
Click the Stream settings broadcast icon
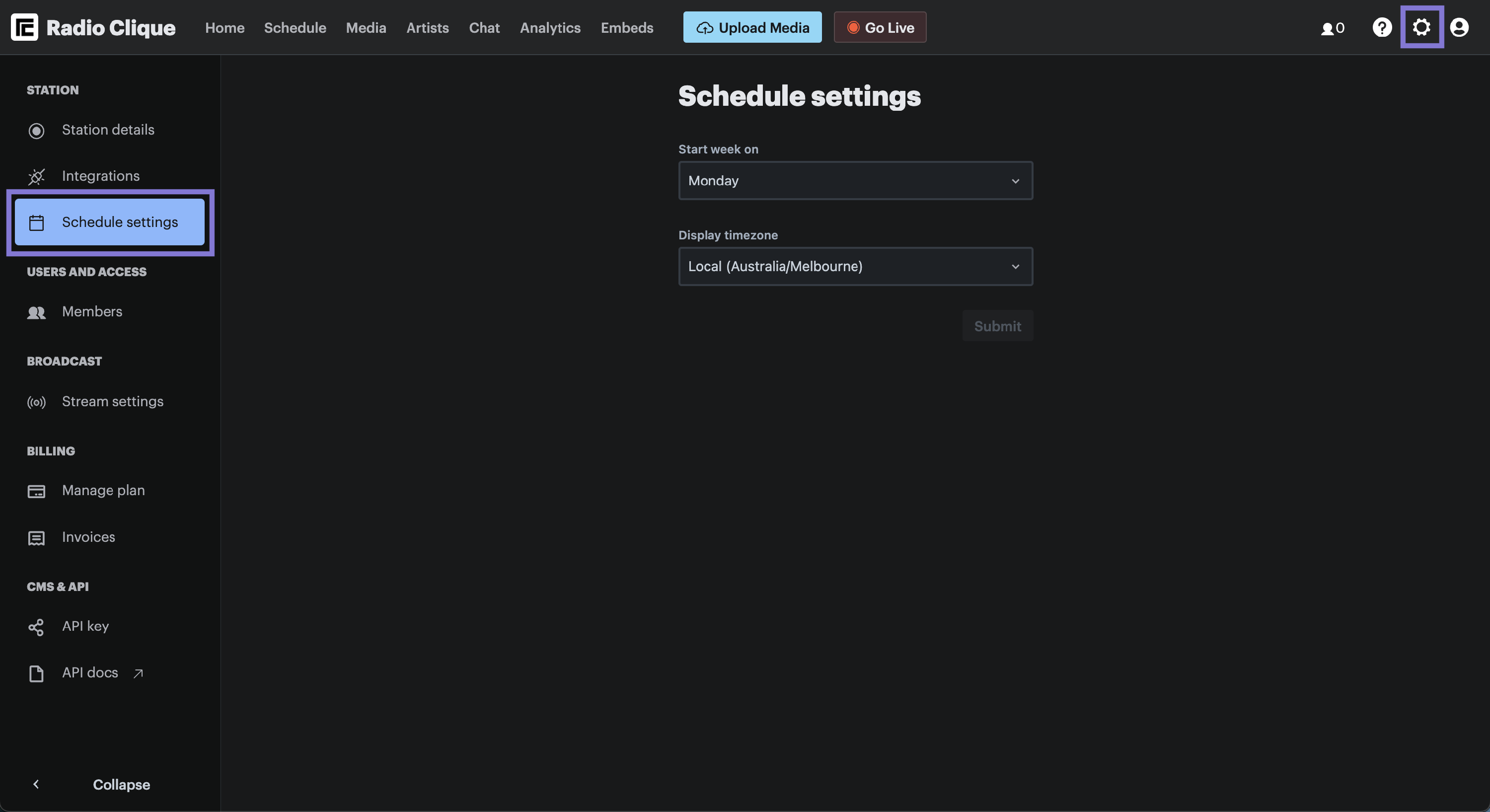[36, 402]
